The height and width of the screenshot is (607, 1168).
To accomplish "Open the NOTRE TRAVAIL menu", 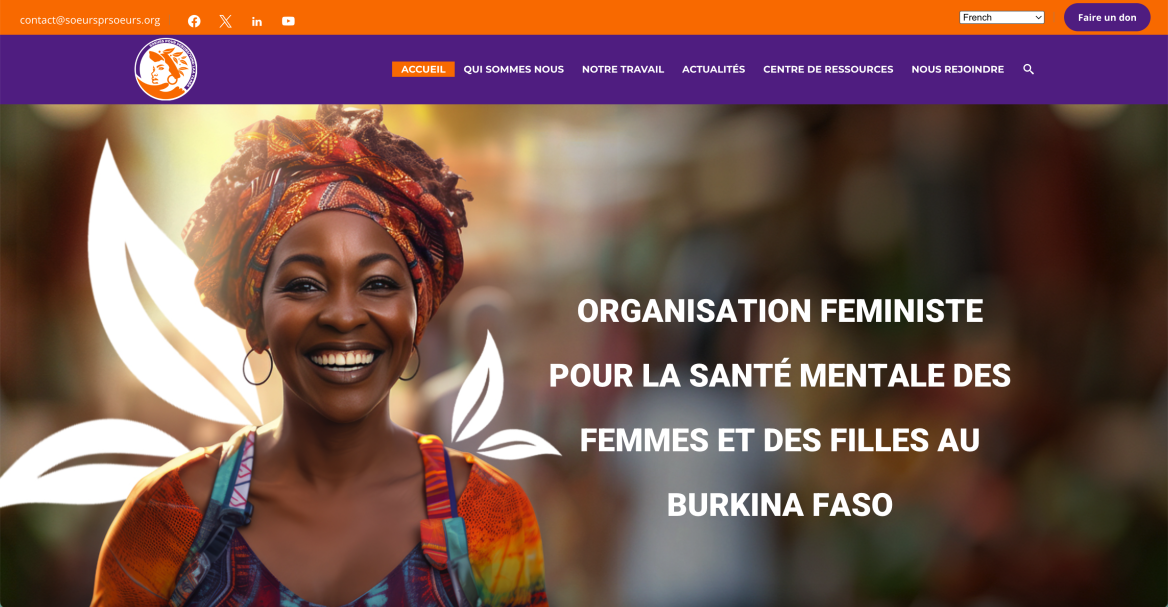I will pos(623,69).
